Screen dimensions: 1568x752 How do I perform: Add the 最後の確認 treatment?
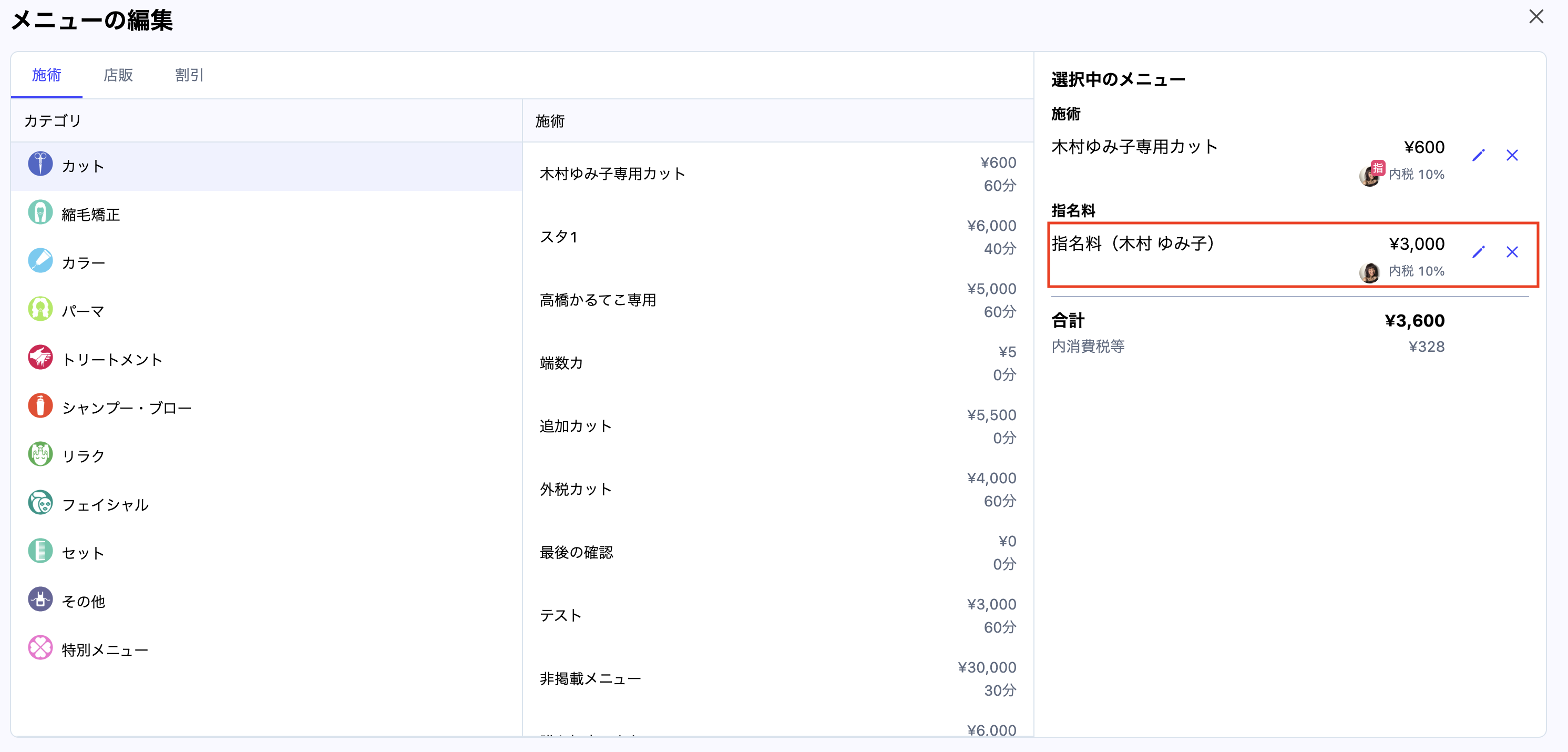click(x=778, y=553)
